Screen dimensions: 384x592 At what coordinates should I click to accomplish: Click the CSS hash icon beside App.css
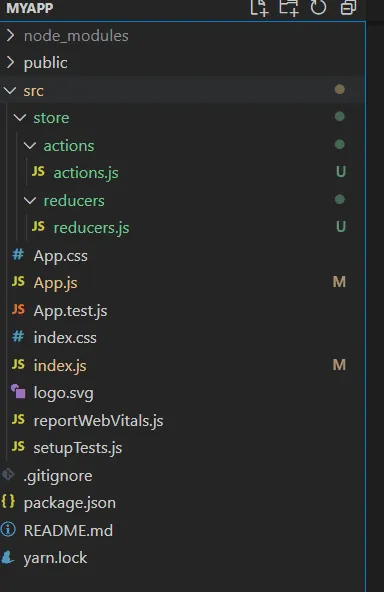pos(18,254)
